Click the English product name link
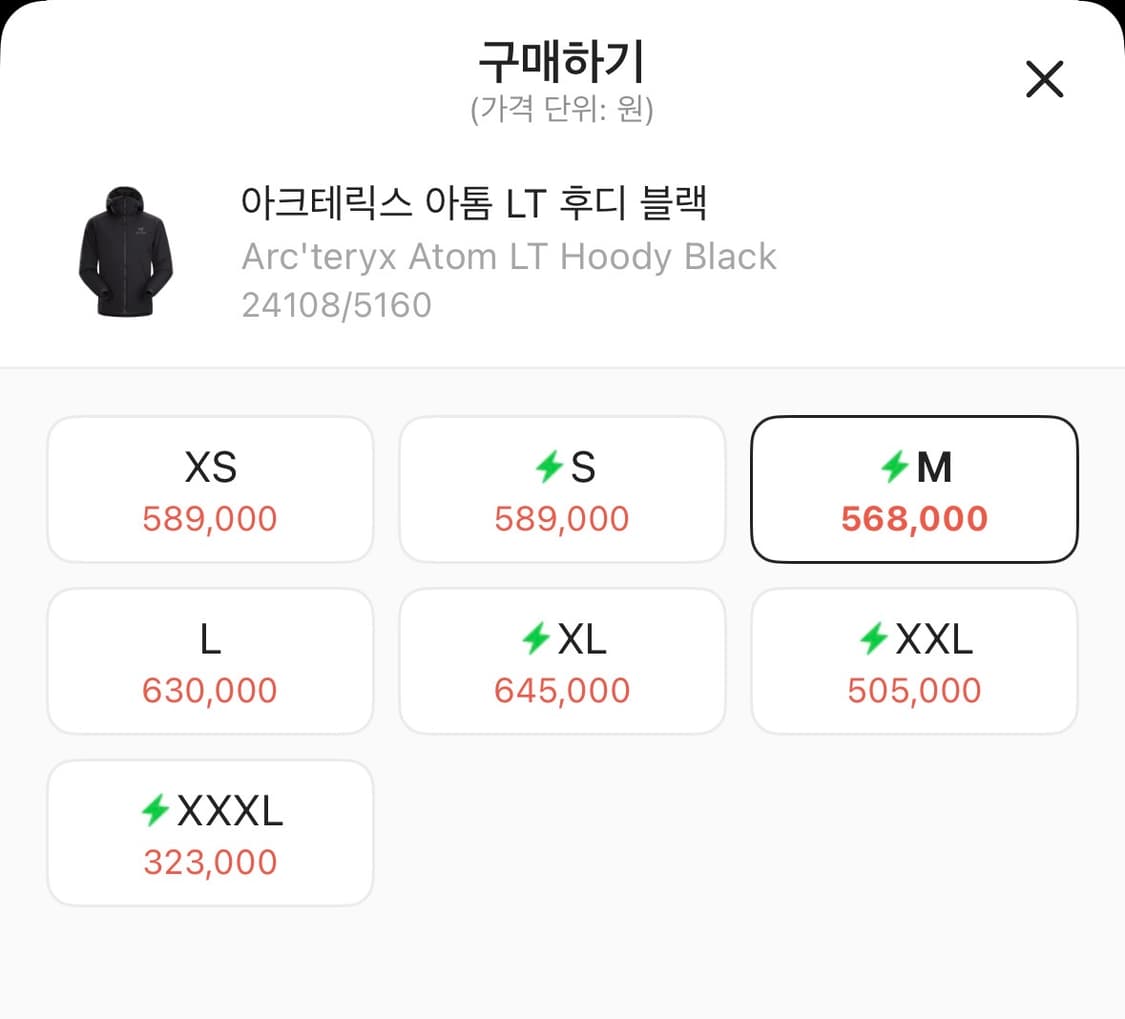This screenshot has width=1125, height=1019. pyautogui.click(x=508, y=256)
